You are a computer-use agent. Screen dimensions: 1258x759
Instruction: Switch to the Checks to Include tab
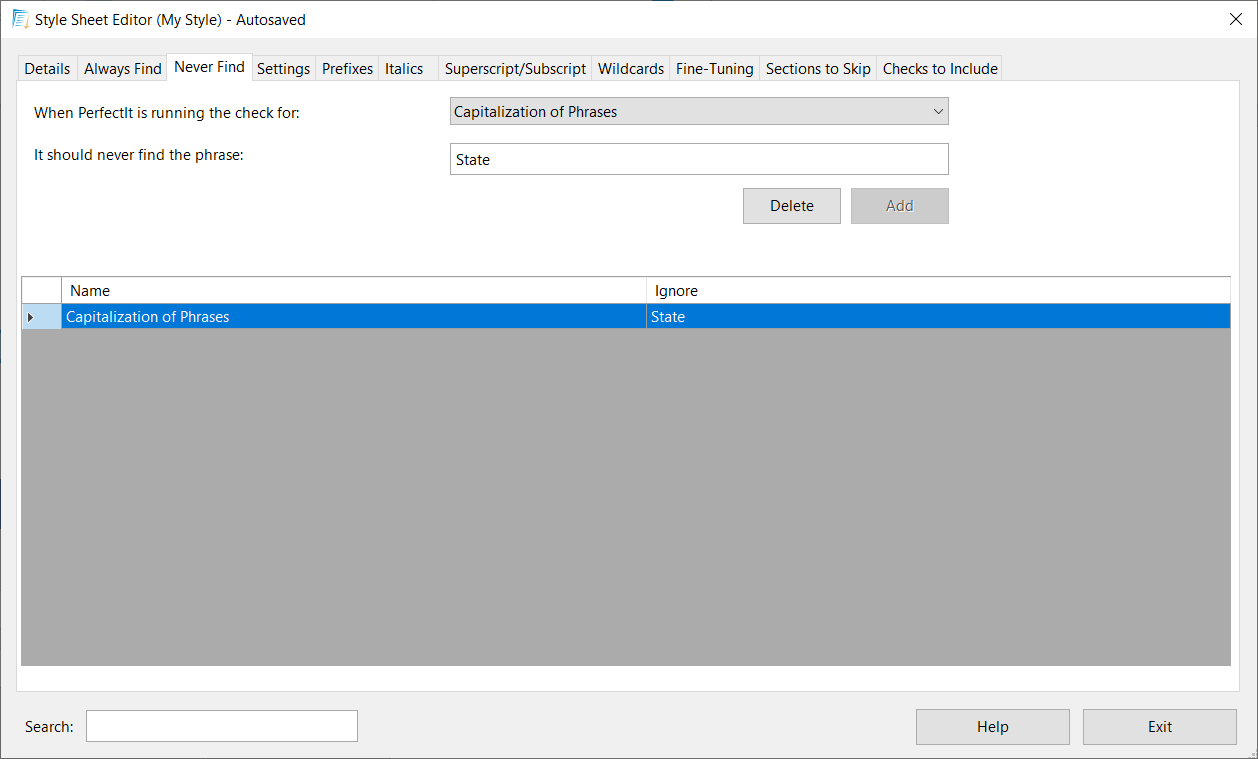pyautogui.click(x=940, y=69)
